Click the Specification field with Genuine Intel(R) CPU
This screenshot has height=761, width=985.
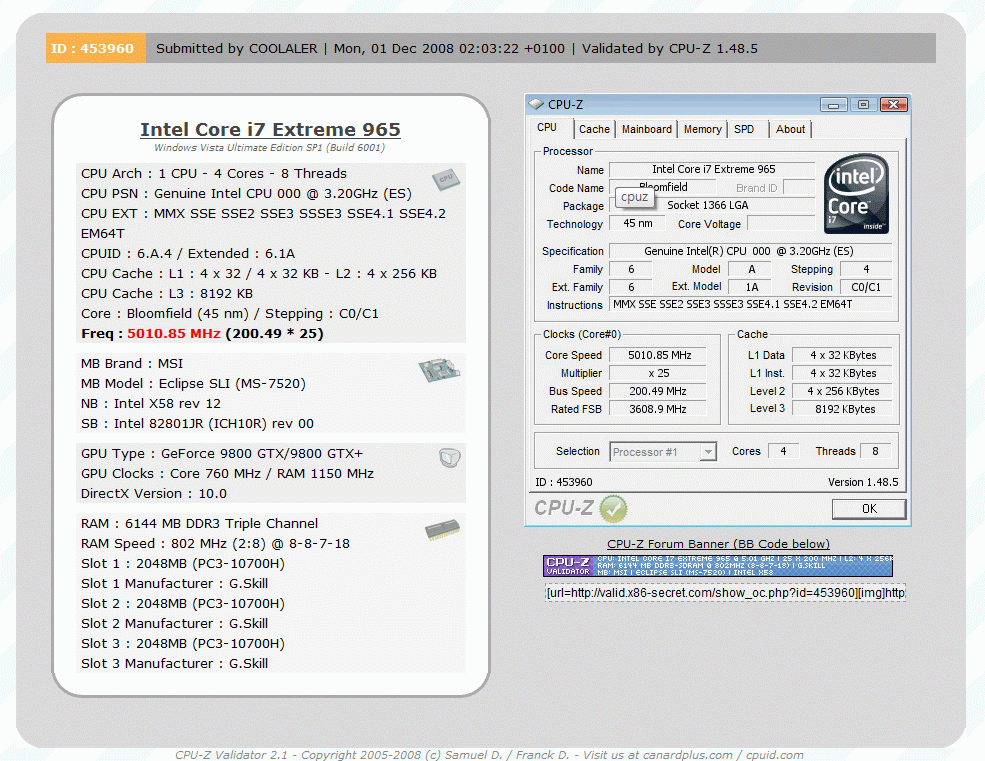coord(751,251)
